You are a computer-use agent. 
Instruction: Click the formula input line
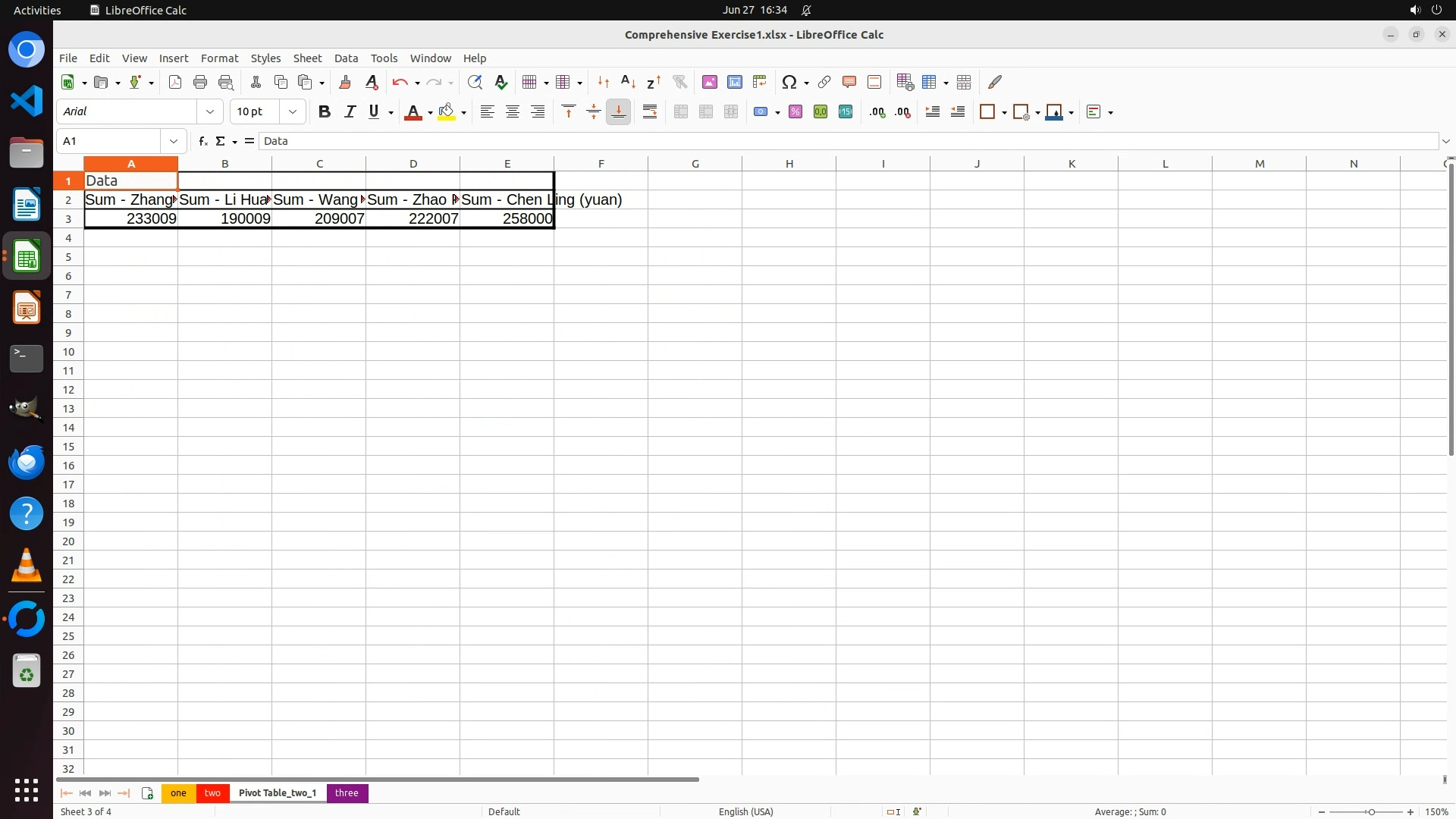coord(834,141)
